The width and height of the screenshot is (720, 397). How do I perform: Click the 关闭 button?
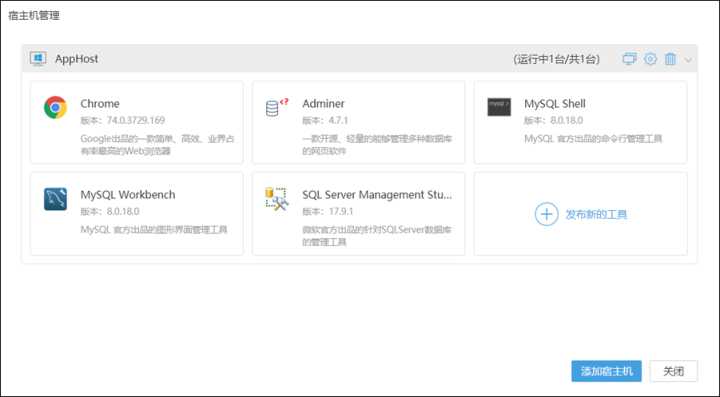click(x=674, y=371)
